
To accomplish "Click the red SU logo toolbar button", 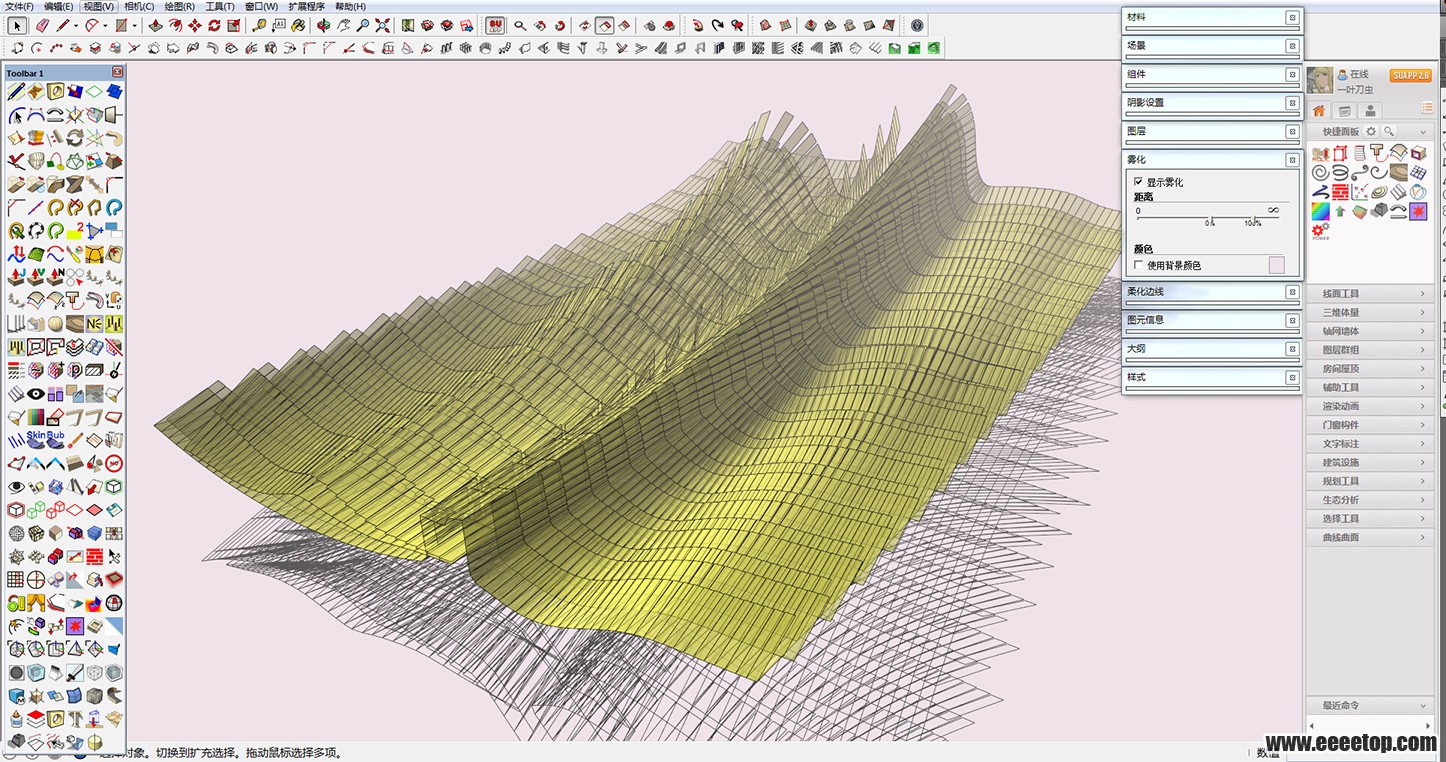I will [495, 26].
